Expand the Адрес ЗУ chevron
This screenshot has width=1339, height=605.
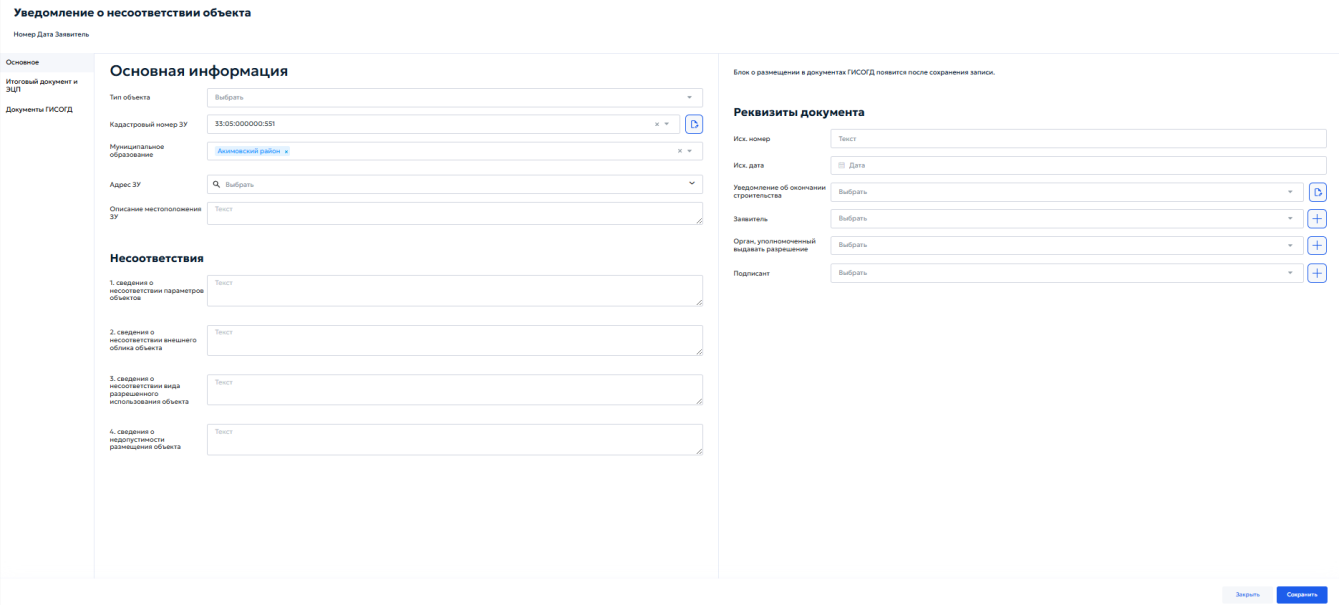(x=692, y=184)
